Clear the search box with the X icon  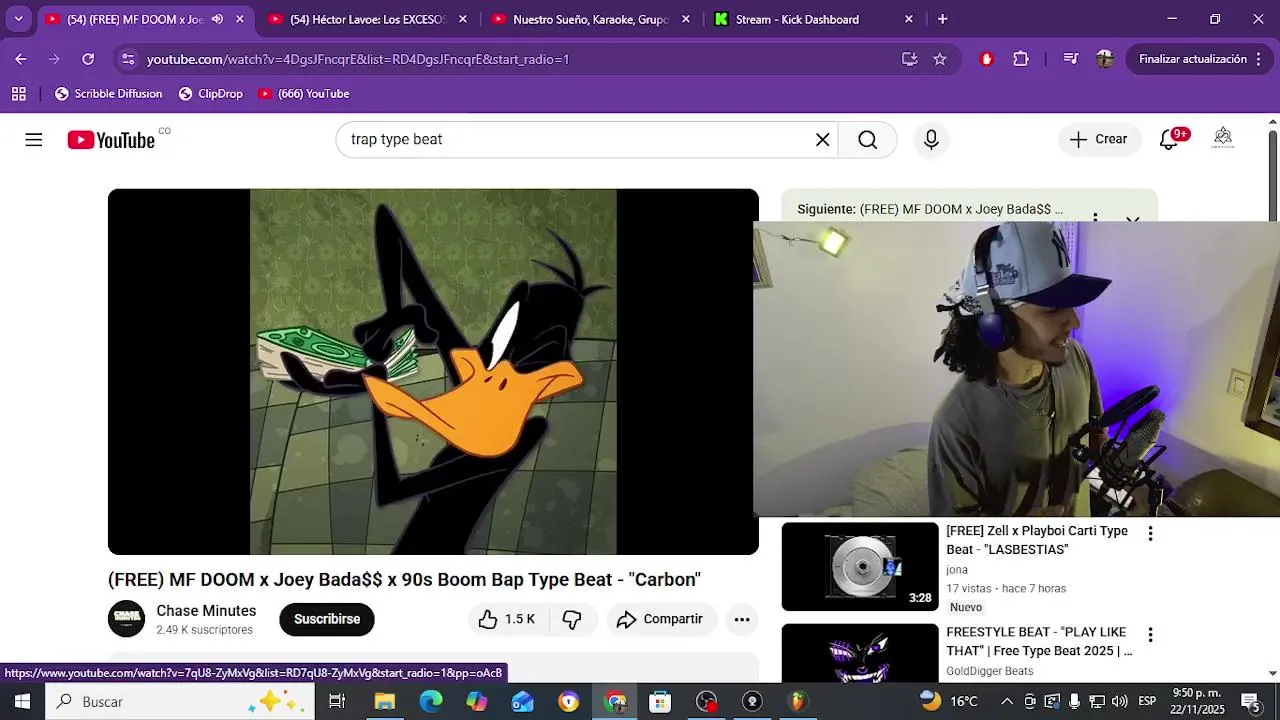click(822, 140)
